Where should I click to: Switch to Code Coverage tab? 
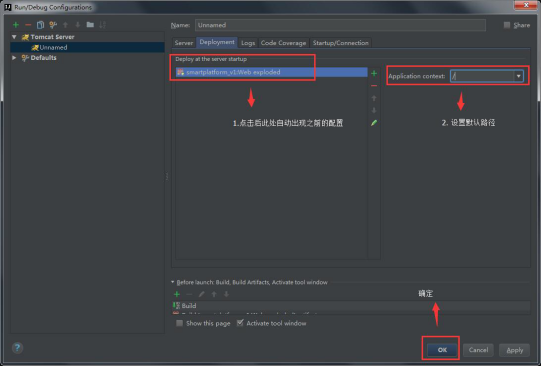[283, 43]
